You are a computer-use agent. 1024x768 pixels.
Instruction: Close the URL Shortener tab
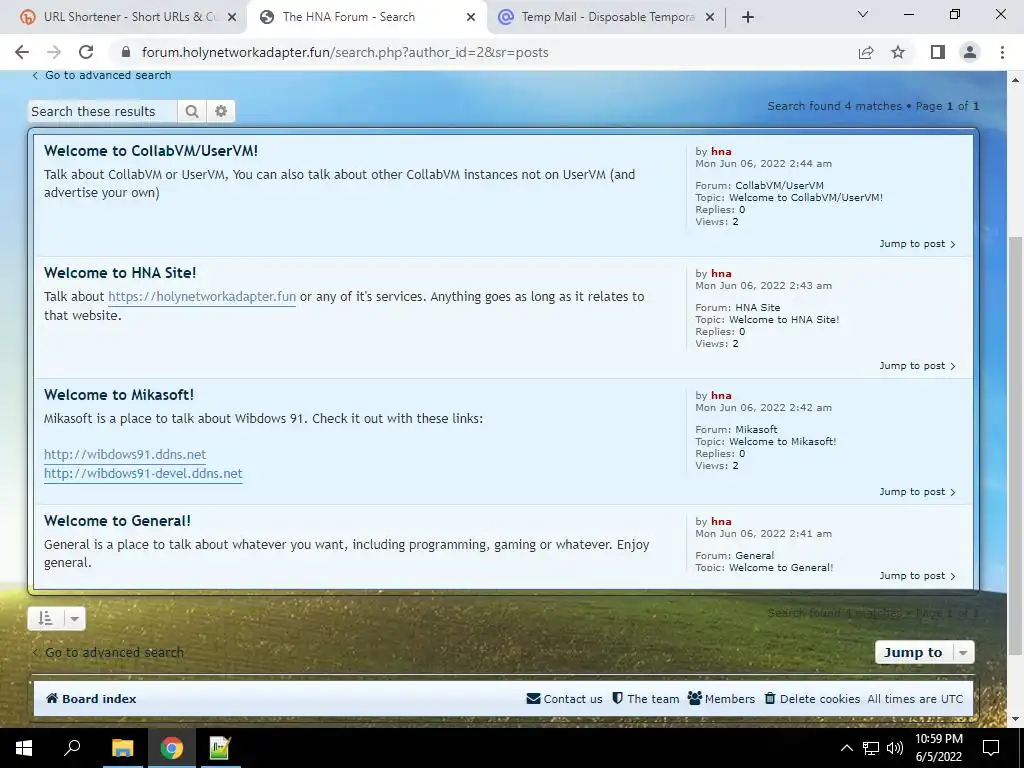pos(232,18)
